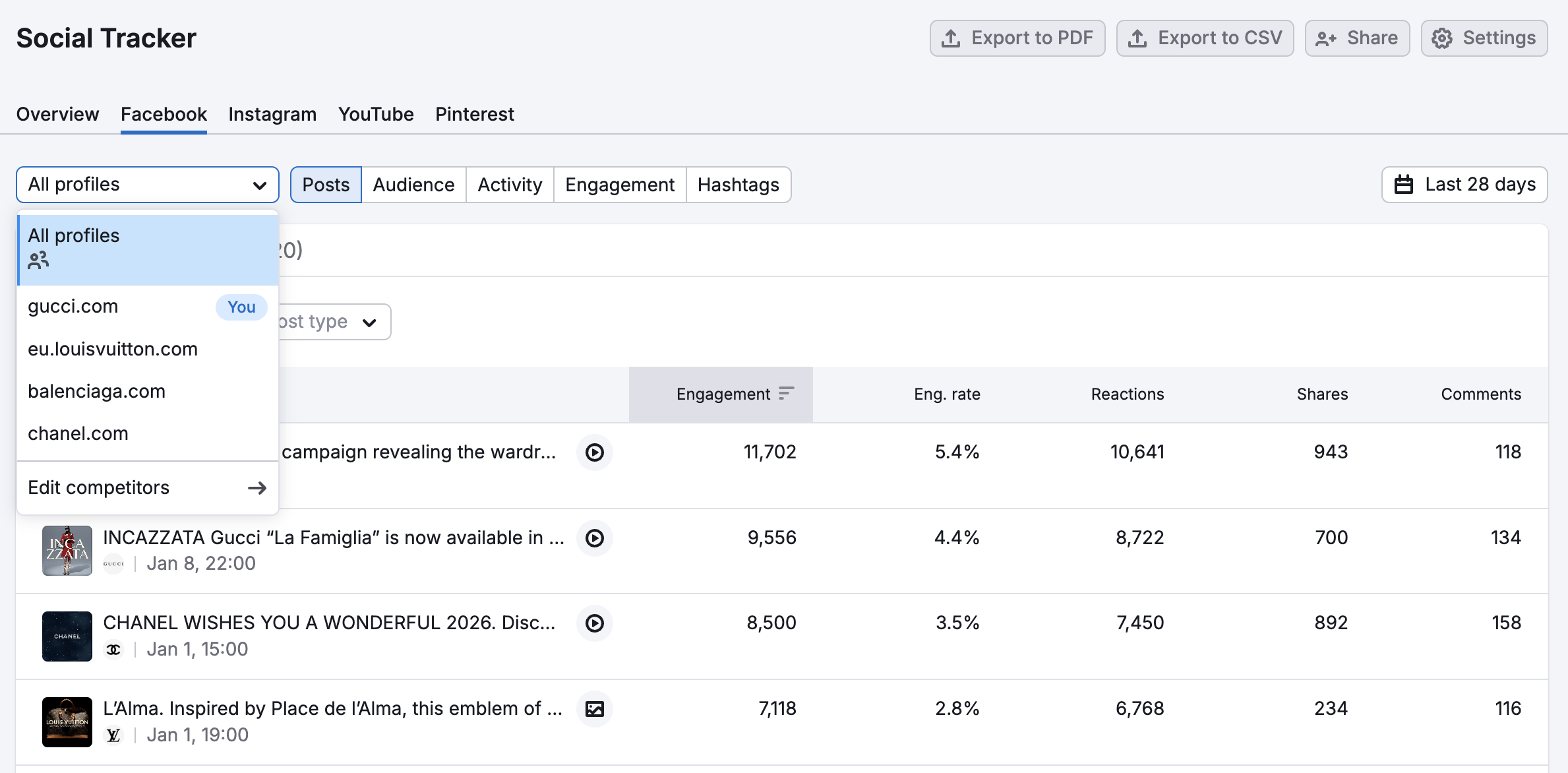Open Settings via the gear icon

coord(1441,38)
